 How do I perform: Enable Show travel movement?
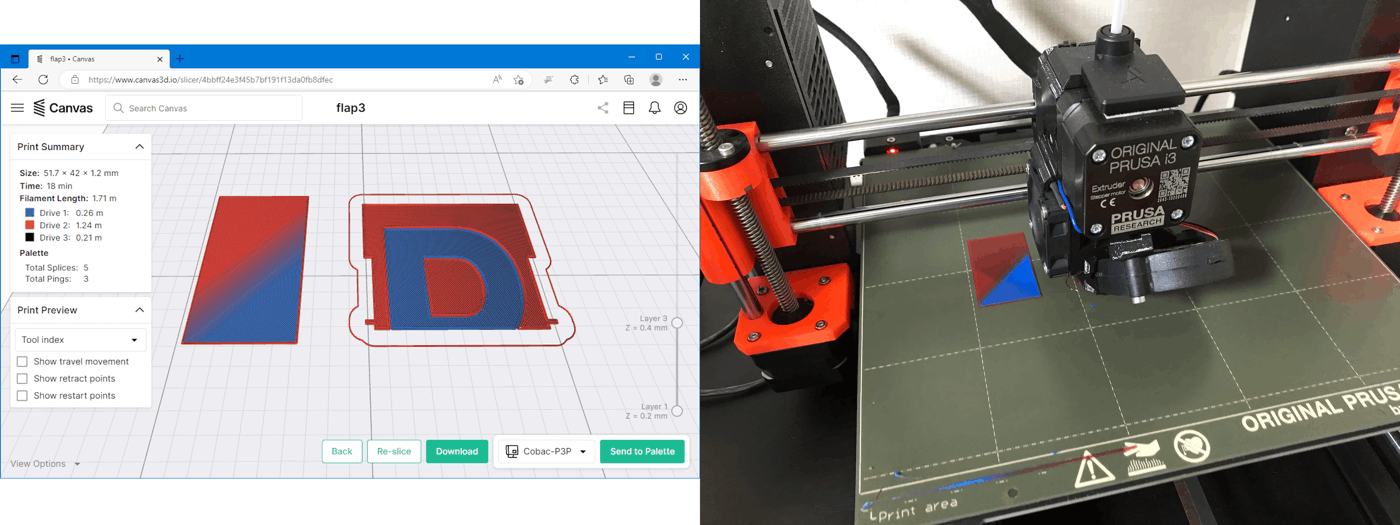point(22,362)
